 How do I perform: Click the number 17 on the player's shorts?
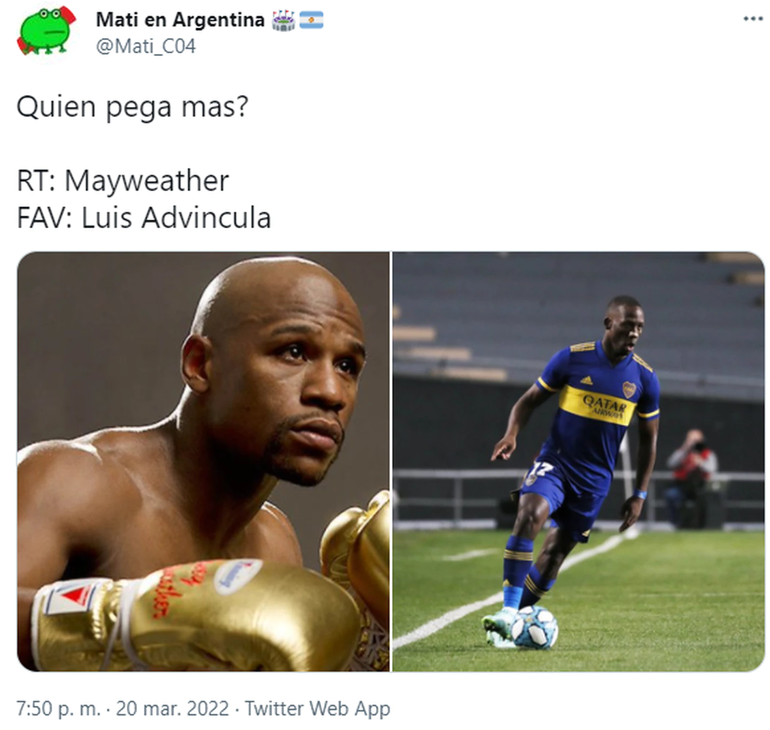pos(539,469)
